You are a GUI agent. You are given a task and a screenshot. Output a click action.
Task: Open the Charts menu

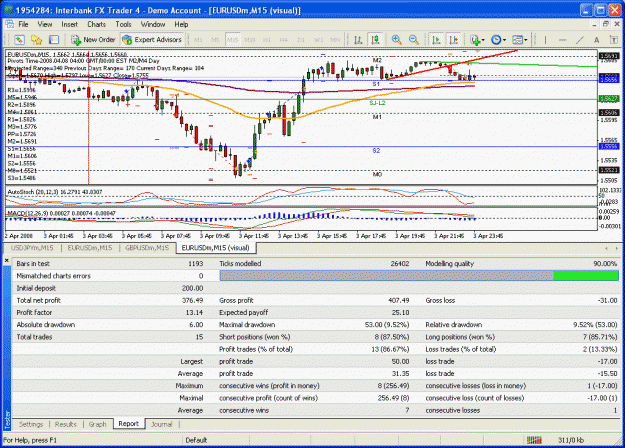(96, 24)
